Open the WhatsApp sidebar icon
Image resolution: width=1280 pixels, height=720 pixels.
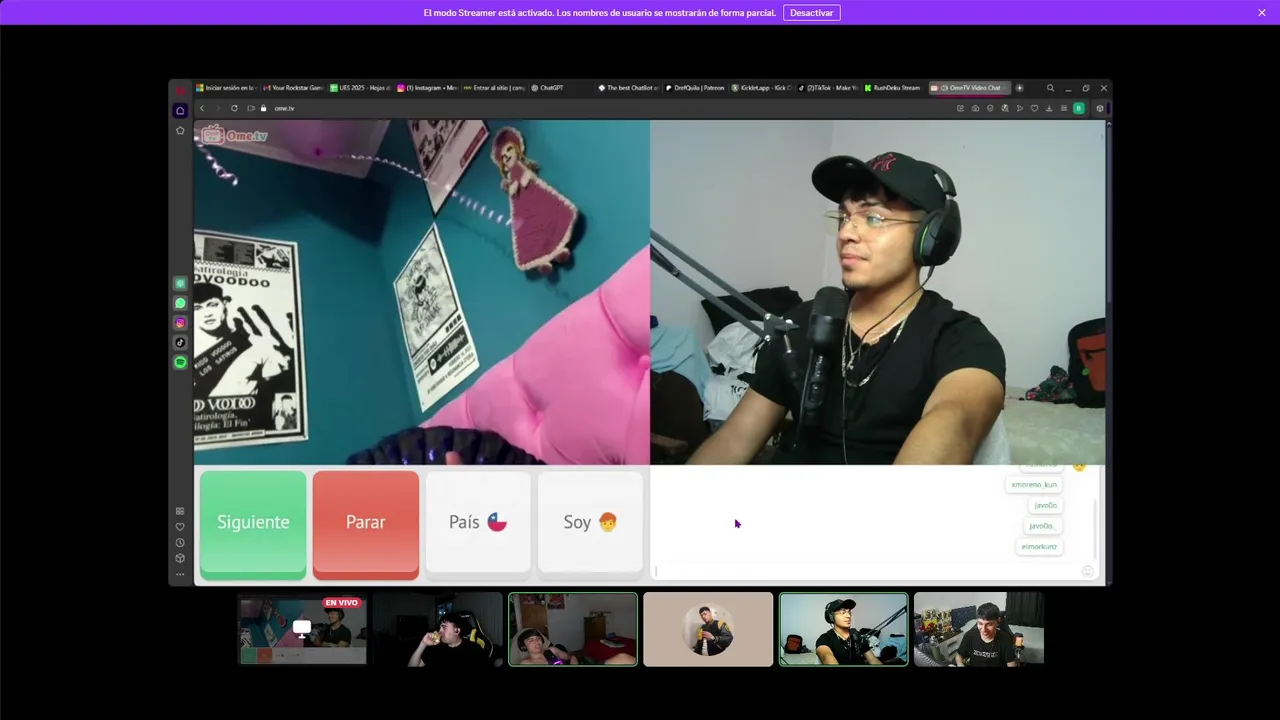pyautogui.click(x=180, y=303)
